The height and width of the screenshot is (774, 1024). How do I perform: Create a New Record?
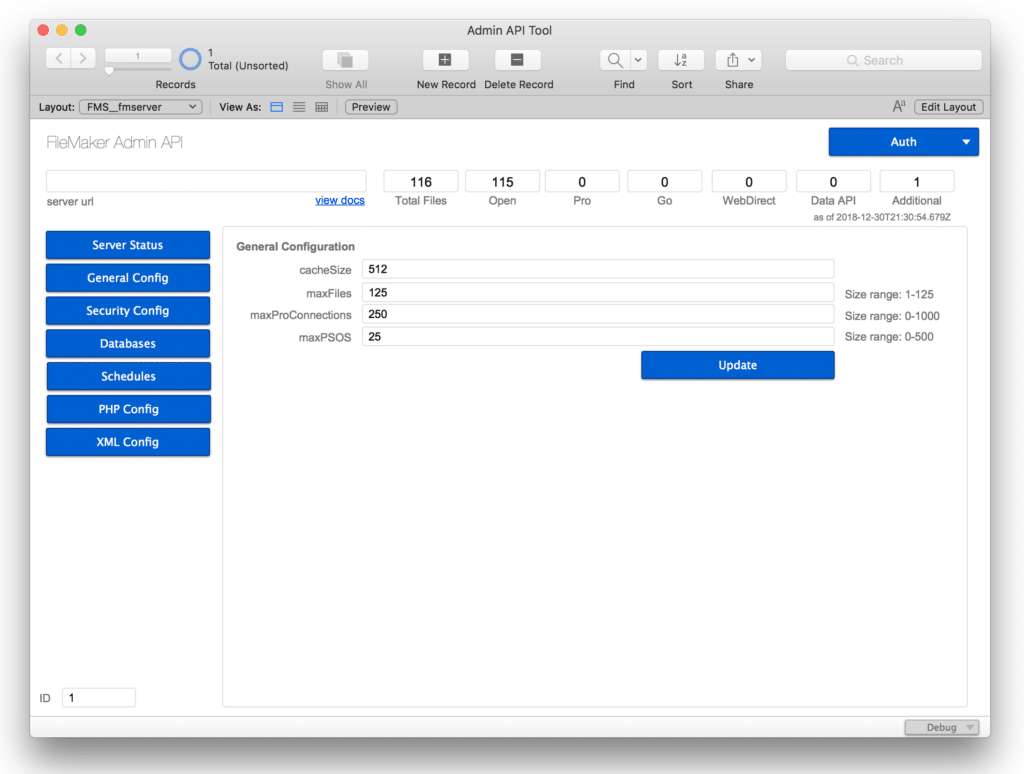tap(445, 60)
